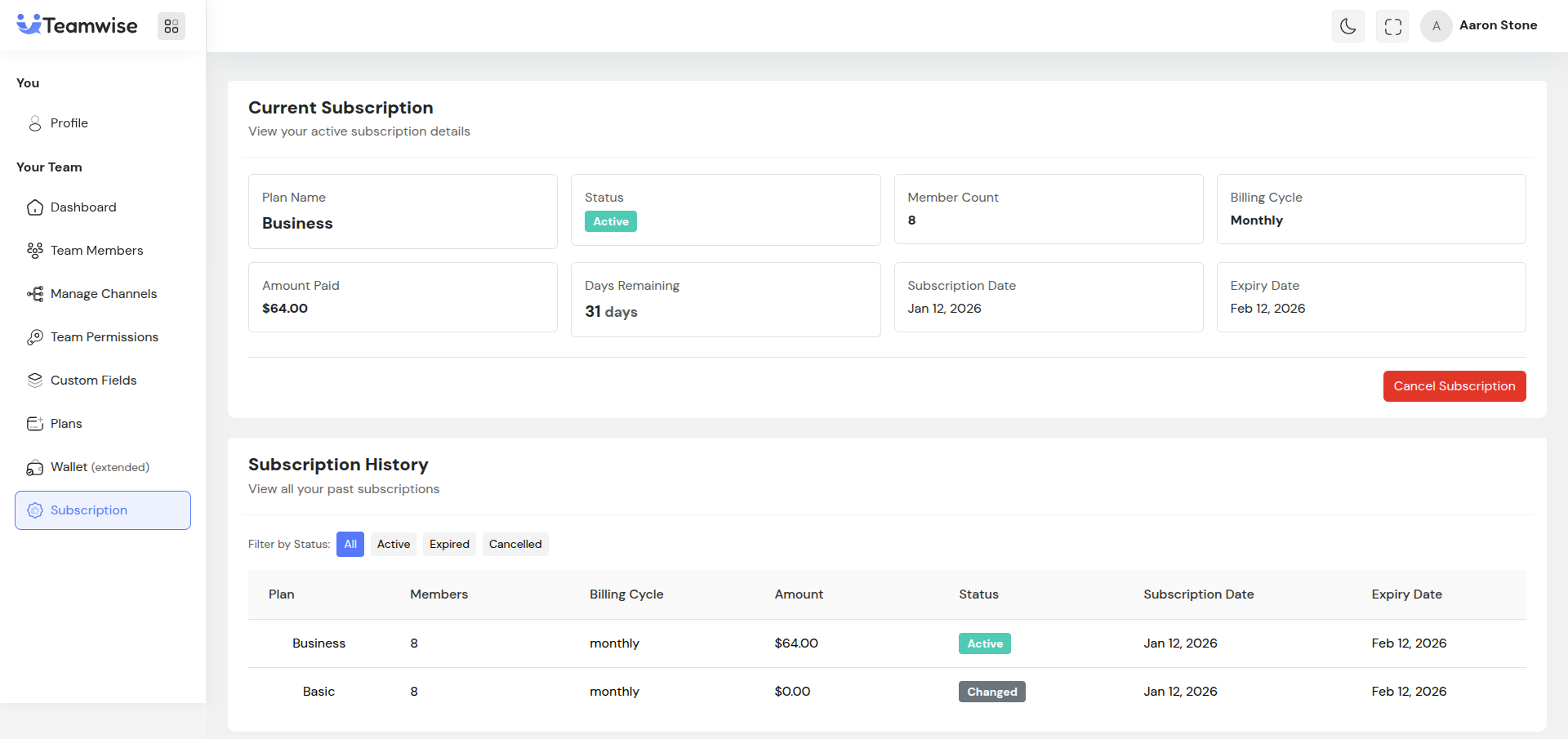Click the Team Permissions shield icon
The width and height of the screenshot is (1568, 739).
pos(35,336)
